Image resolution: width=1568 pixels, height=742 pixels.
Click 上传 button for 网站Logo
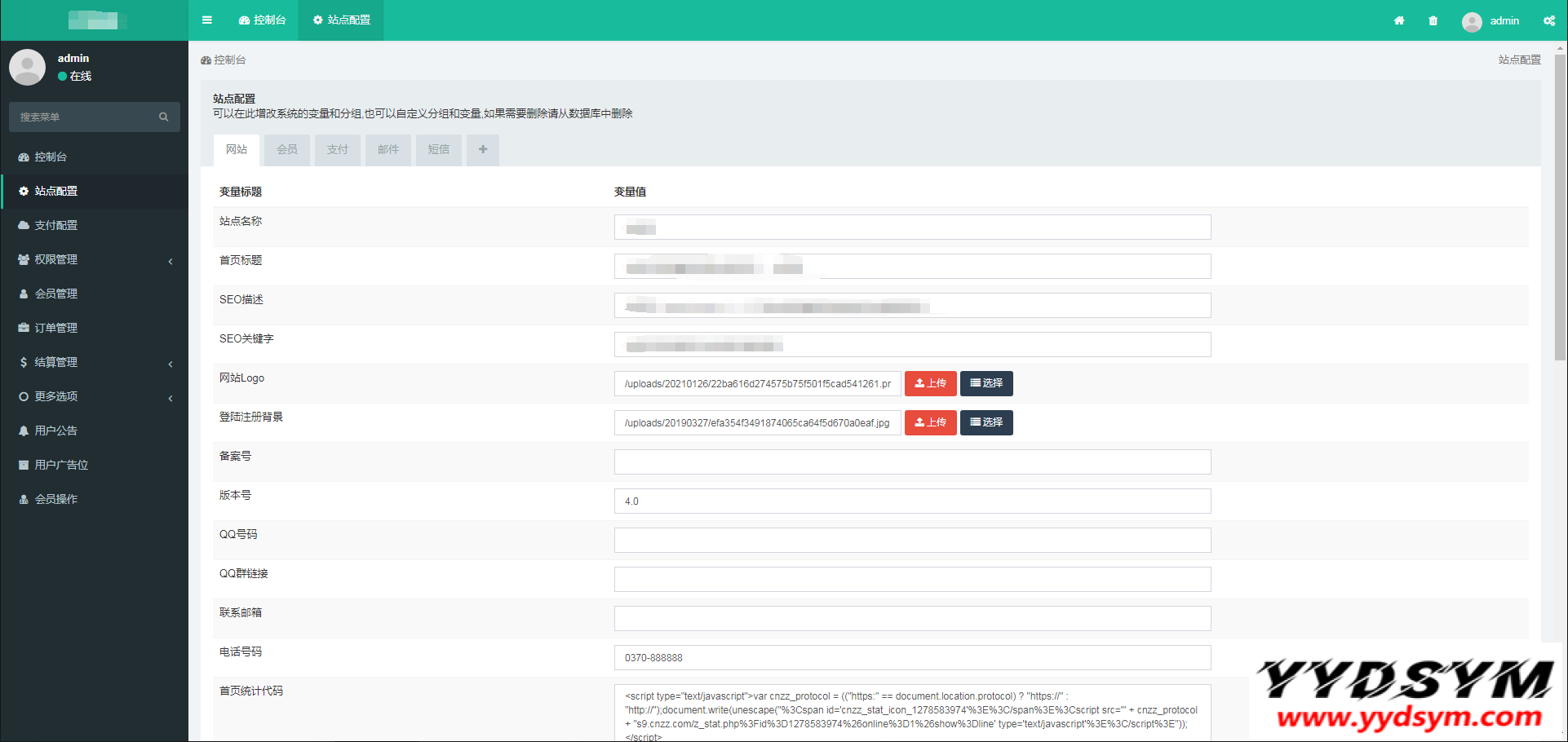click(930, 383)
